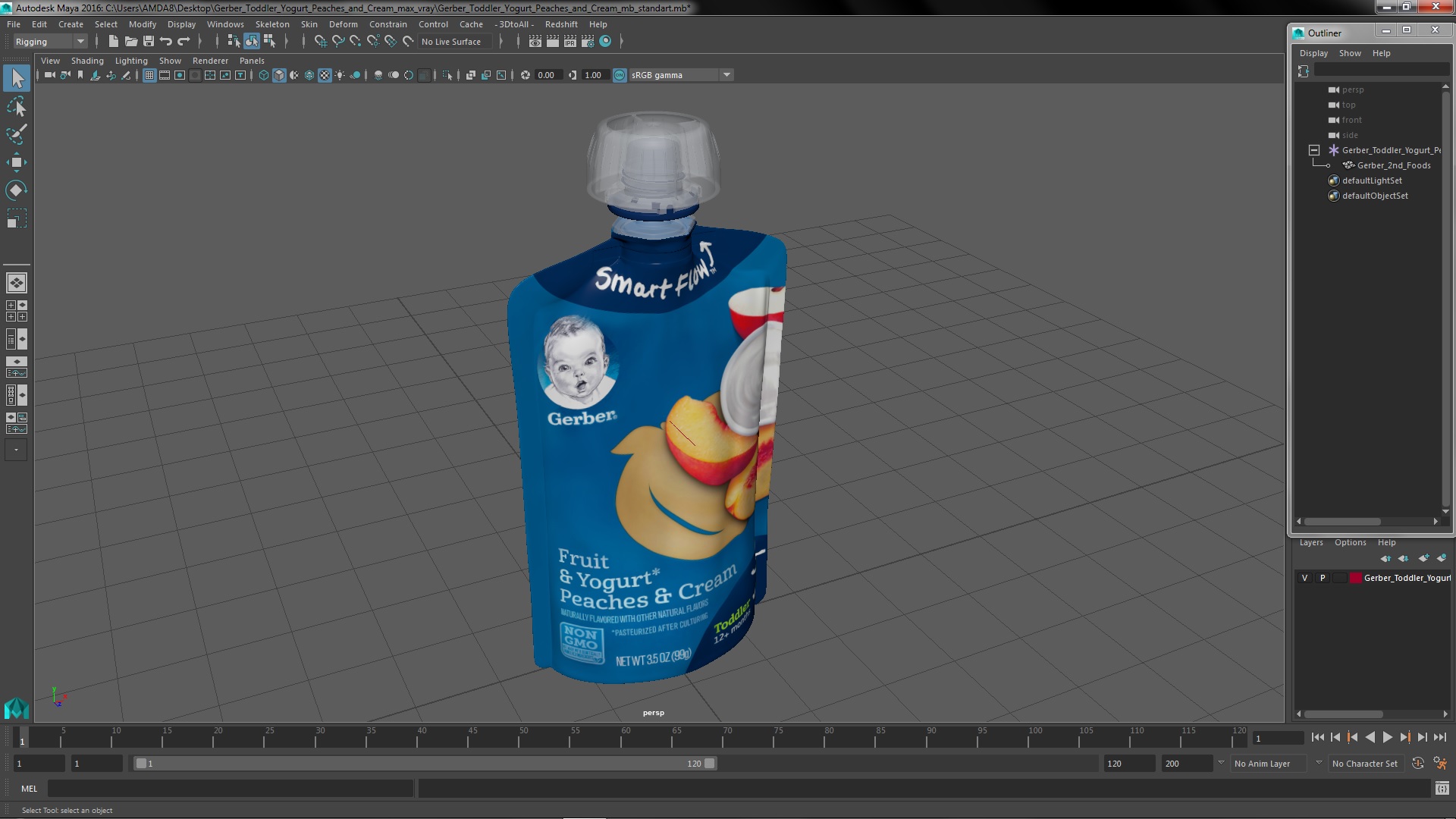Toggle textured display checker icon
The image size is (1456, 819).
click(x=325, y=75)
